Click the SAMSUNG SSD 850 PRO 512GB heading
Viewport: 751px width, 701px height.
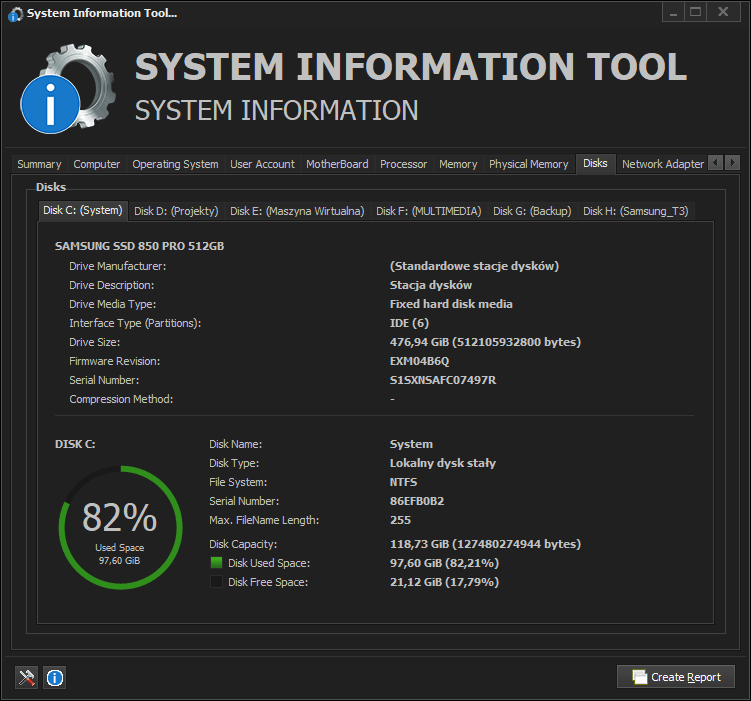[x=139, y=246]
